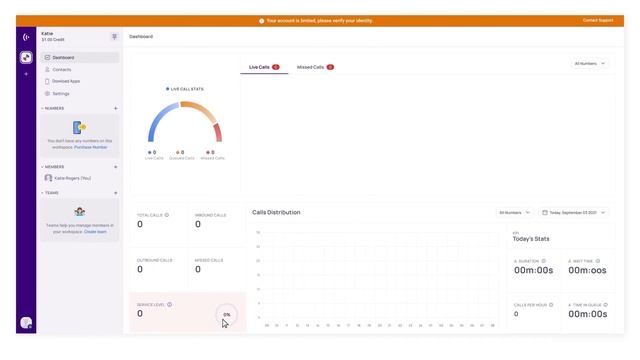
Task: Click the Calls Per Hour info icon
Action: (551, 305)
